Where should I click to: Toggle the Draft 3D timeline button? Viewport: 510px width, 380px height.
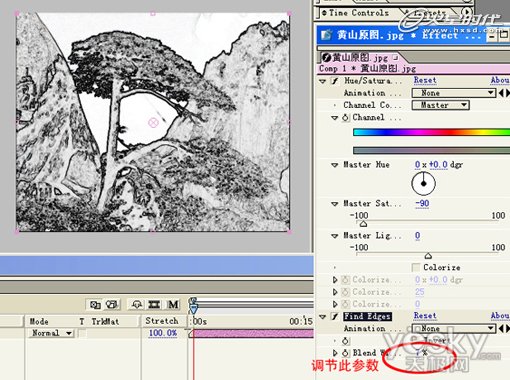click(x=112, y=304)
